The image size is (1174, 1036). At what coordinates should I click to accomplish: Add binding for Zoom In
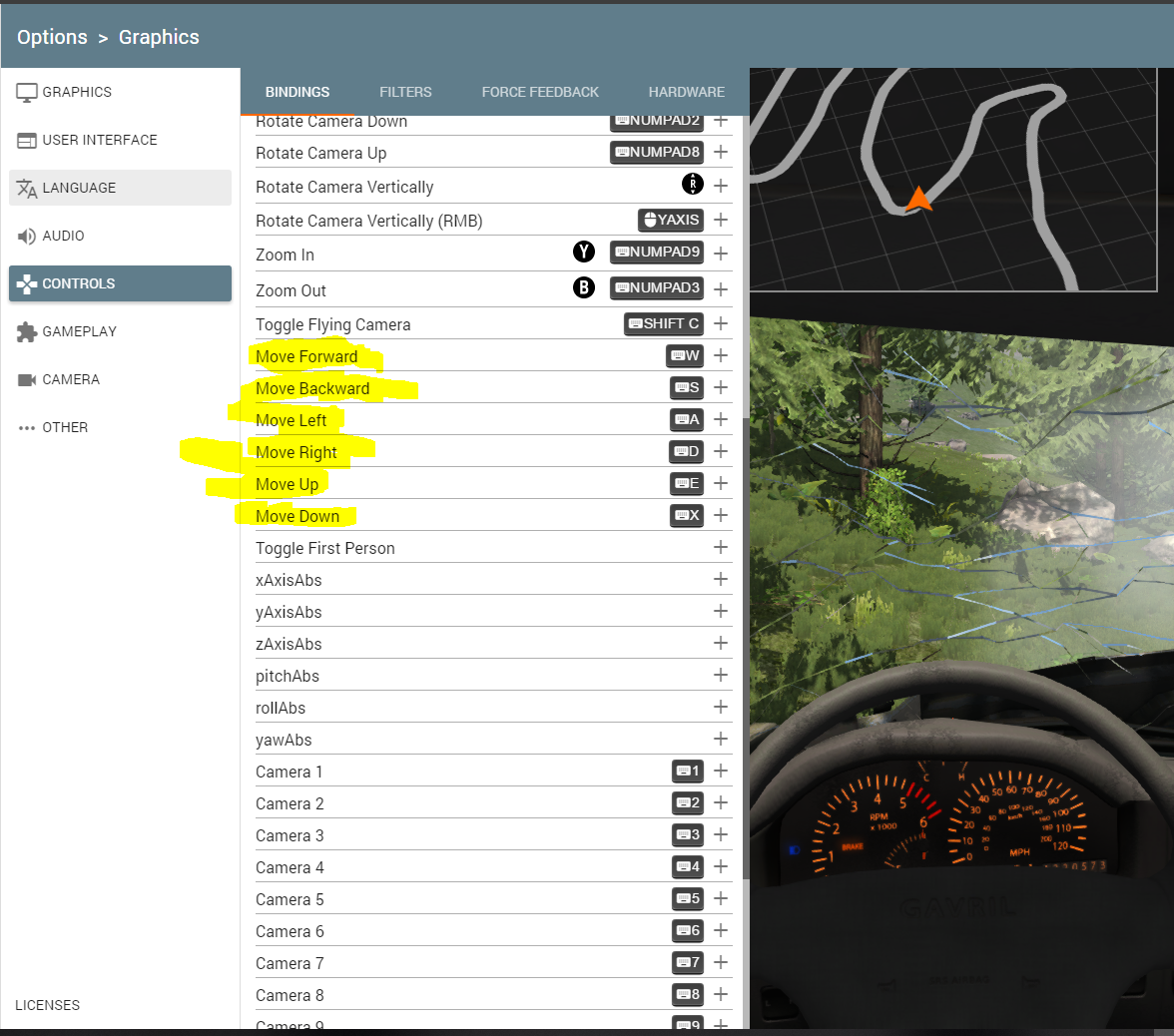[x=721, y=254]
